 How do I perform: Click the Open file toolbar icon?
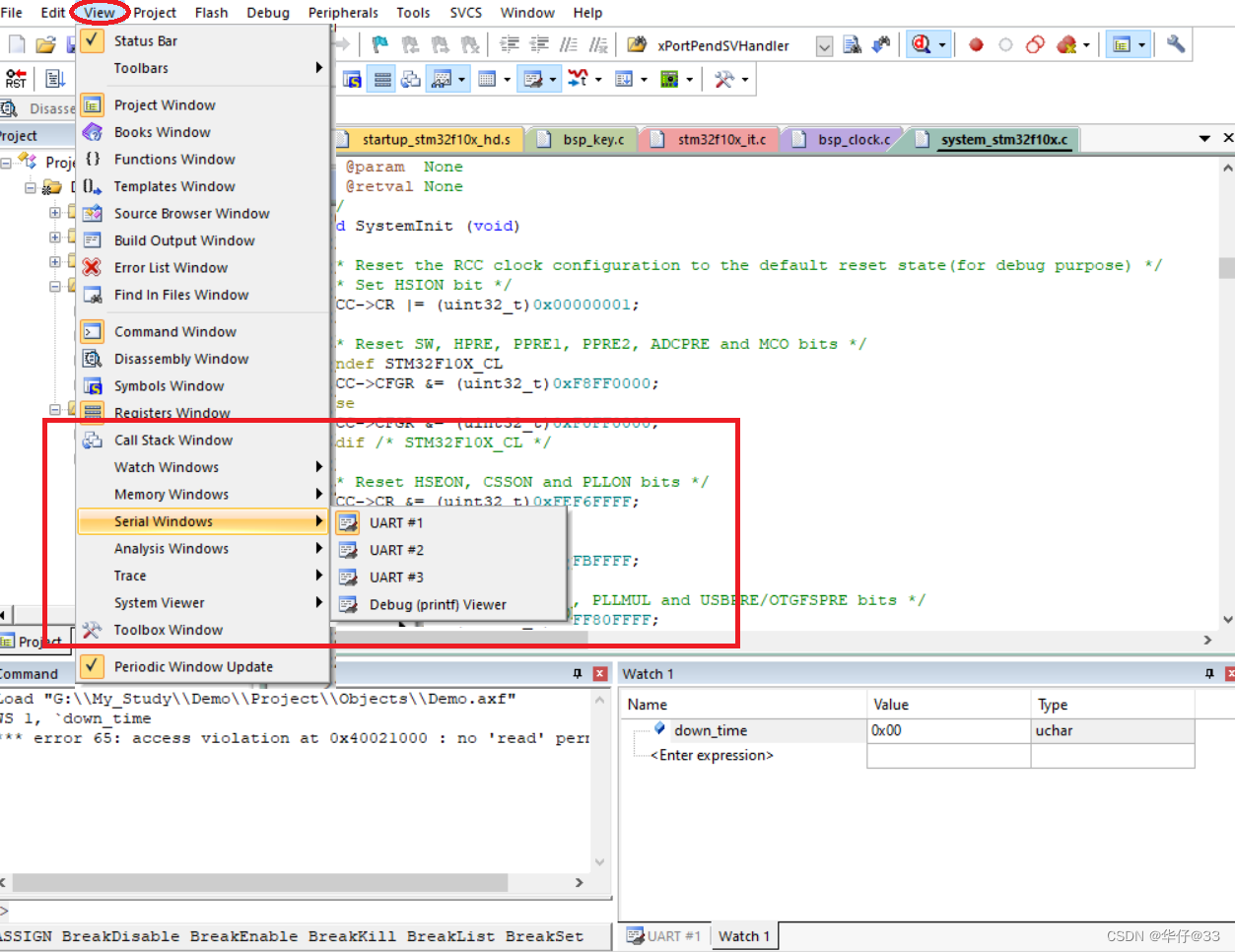point(45,44)
